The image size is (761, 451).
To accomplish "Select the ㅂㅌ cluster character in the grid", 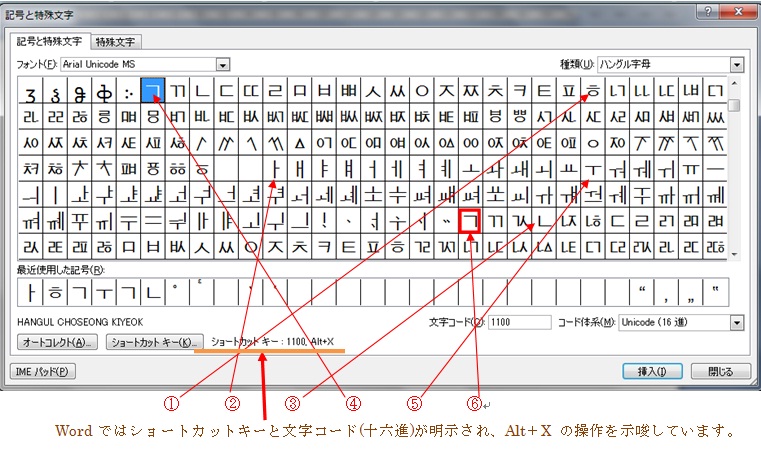I will pyautogui.click(x=446, y=117).
